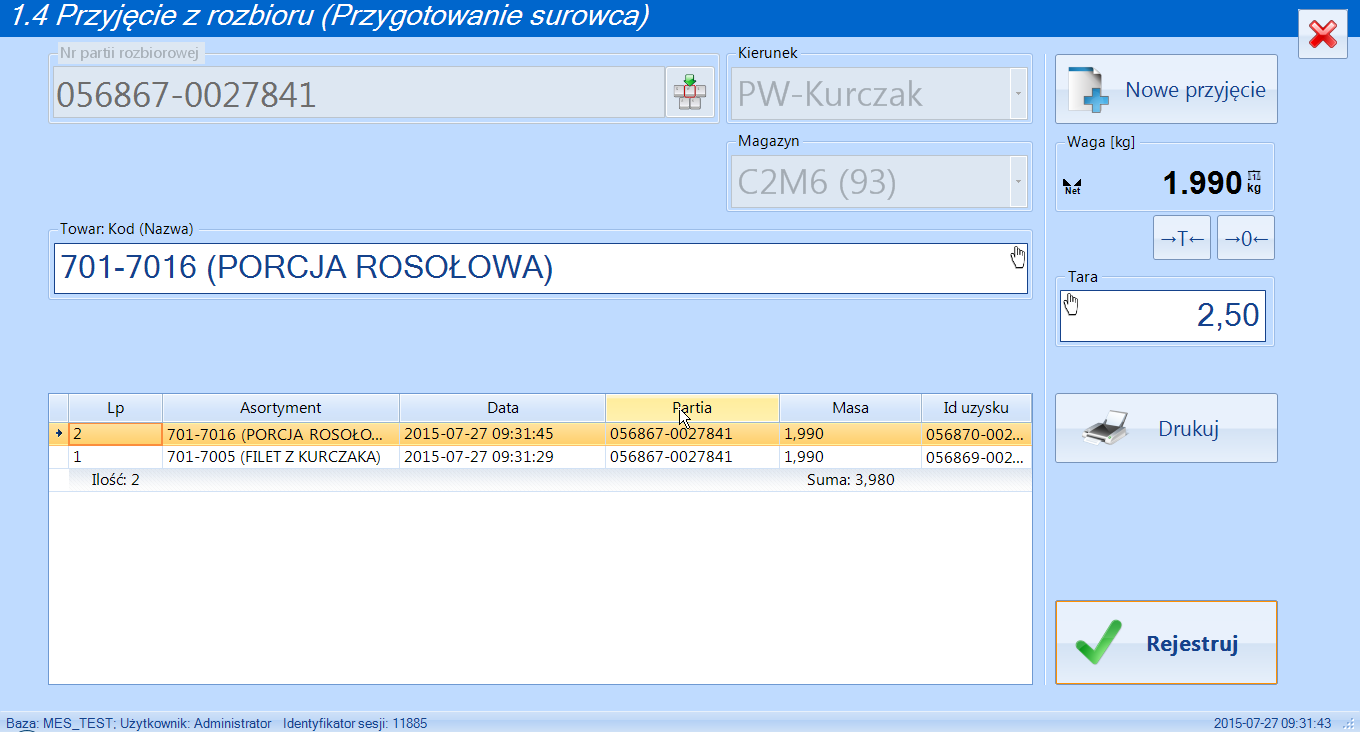Click the Data column header
Viewport: 1360px width, 732px height.
coord(502,408)
